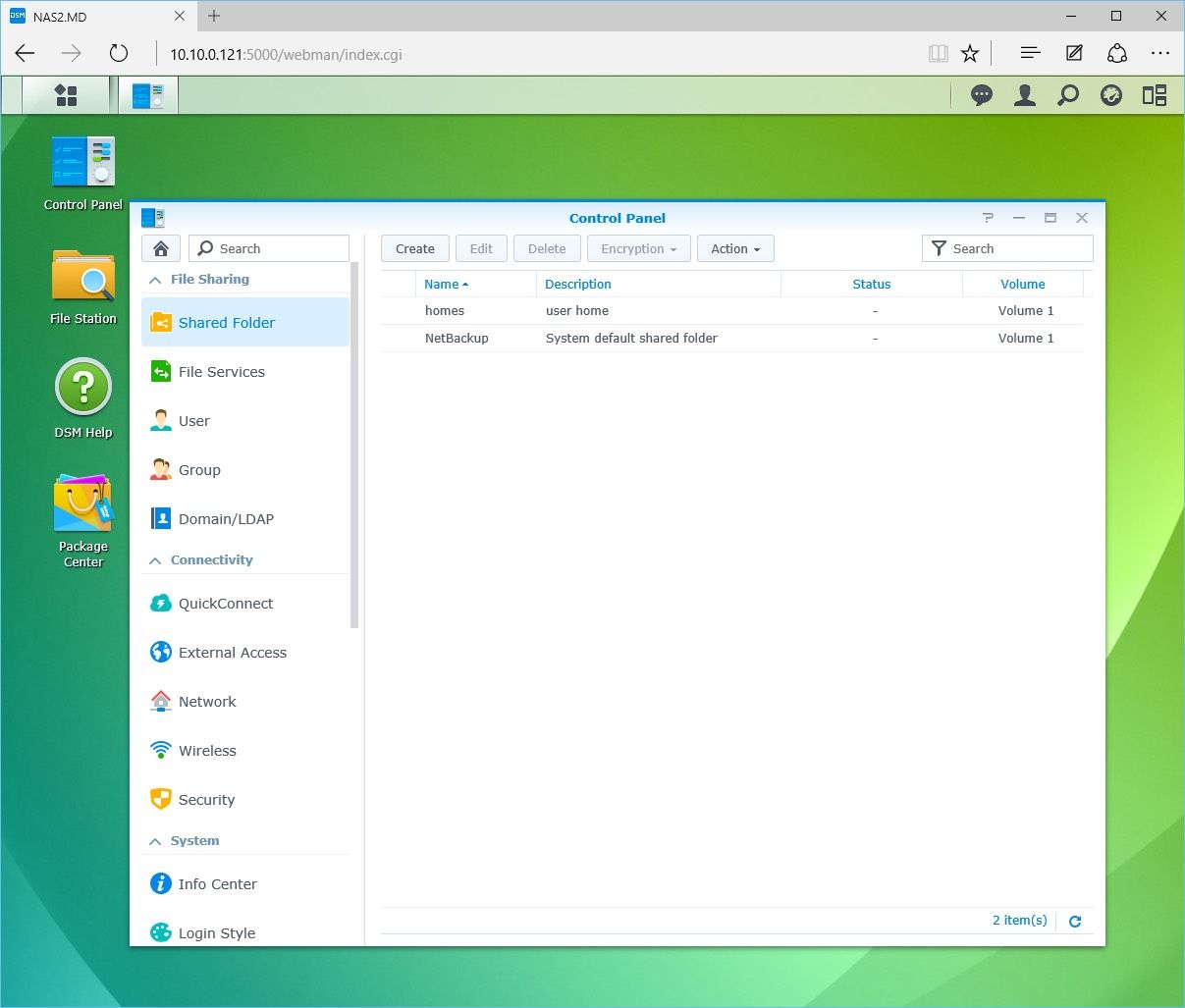Open the DSM Help desktop icon
1185x1008 pixels.
[x=83, y=399]
